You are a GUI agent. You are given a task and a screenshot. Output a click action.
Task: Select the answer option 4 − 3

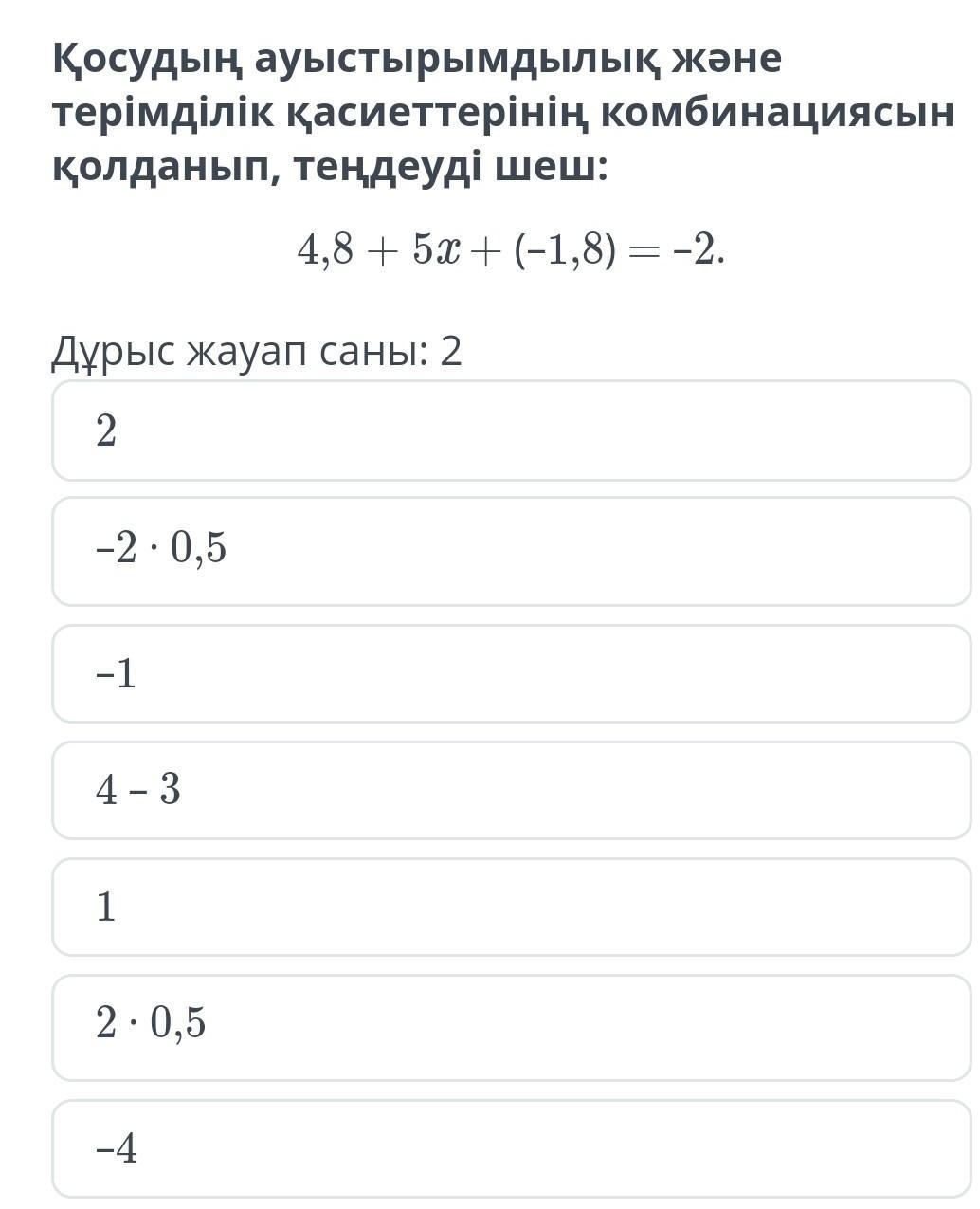[x=512, y=790]
